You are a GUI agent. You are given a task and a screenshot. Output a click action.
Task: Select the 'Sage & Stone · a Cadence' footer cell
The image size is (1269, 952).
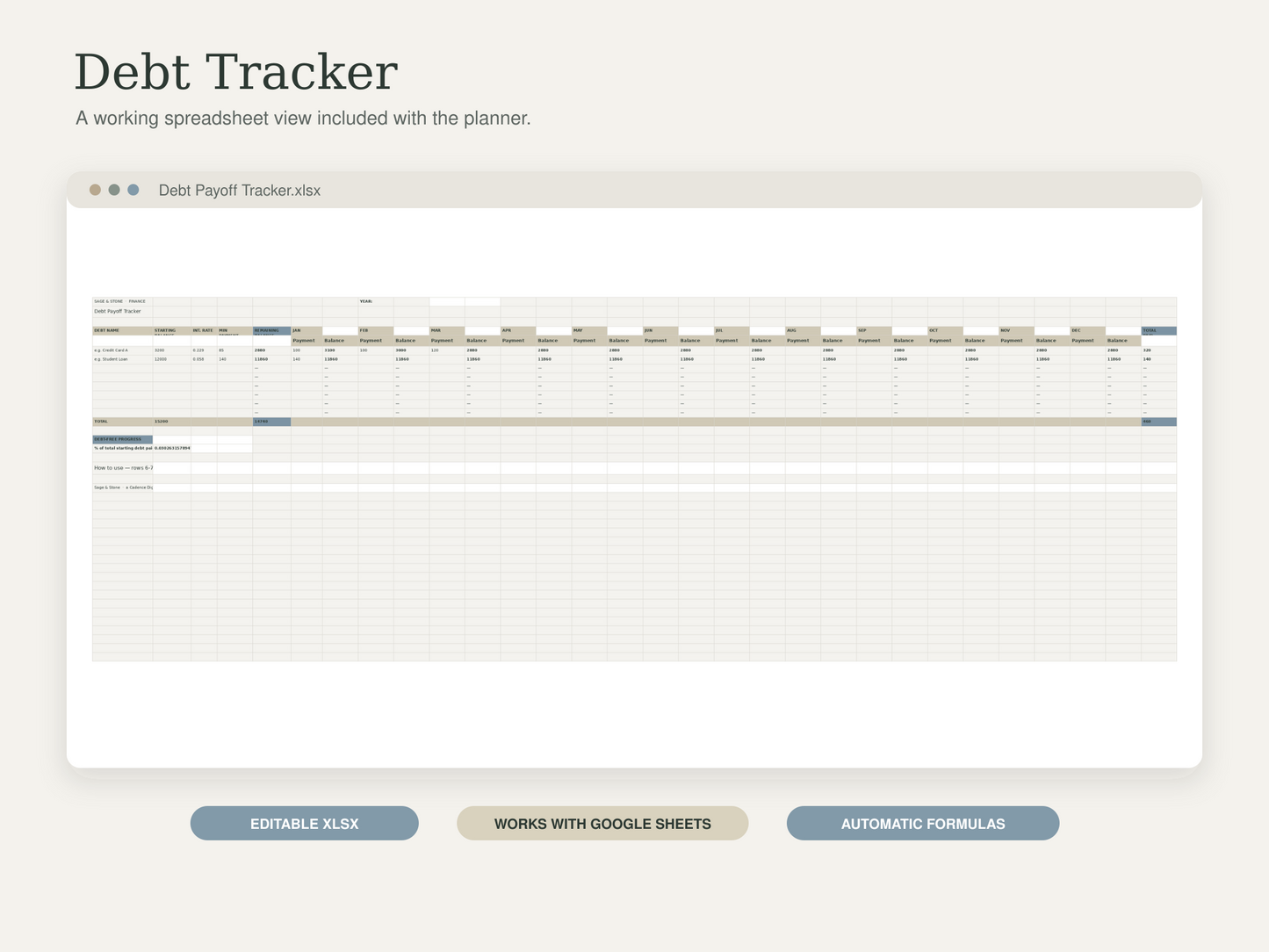122,487
